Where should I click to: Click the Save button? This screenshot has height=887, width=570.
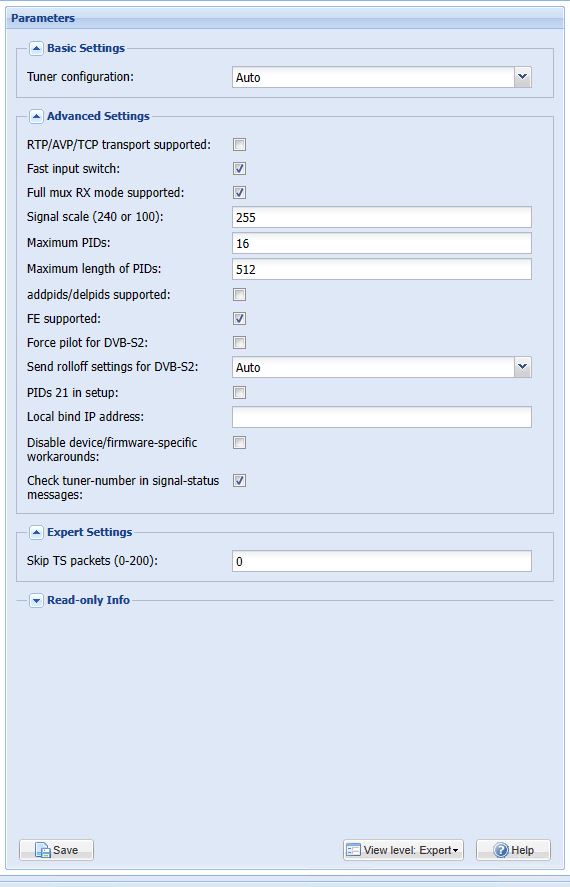57,850
